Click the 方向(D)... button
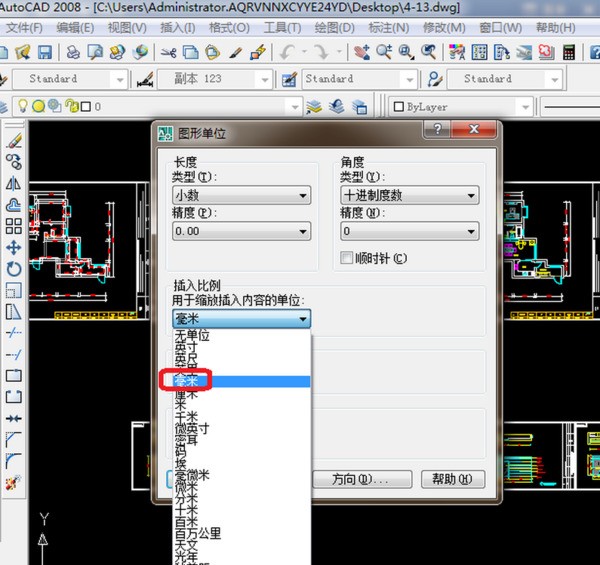Viewport: 600px width, 565px height. [x=360, y=479]
